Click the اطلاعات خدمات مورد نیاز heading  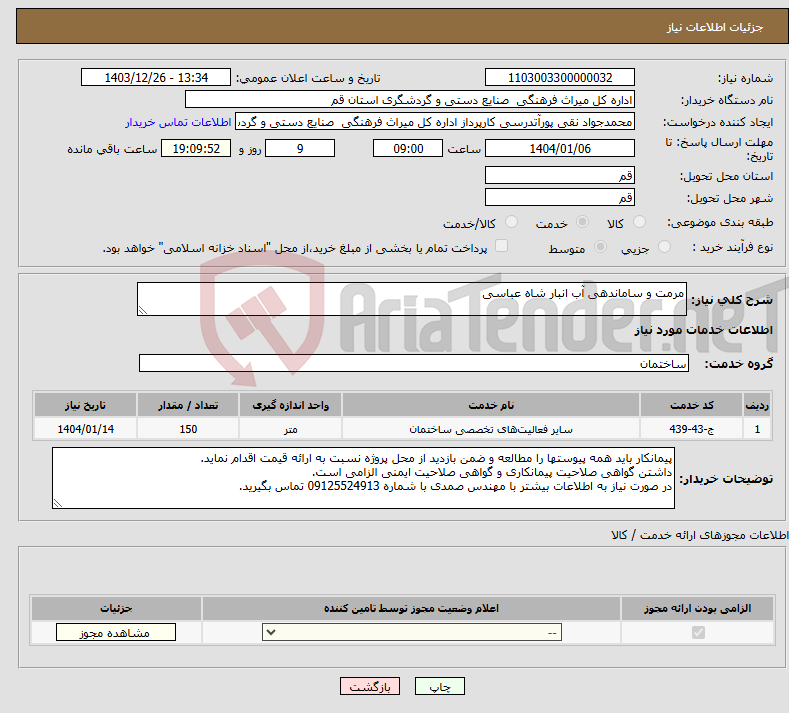click(703, 330)
